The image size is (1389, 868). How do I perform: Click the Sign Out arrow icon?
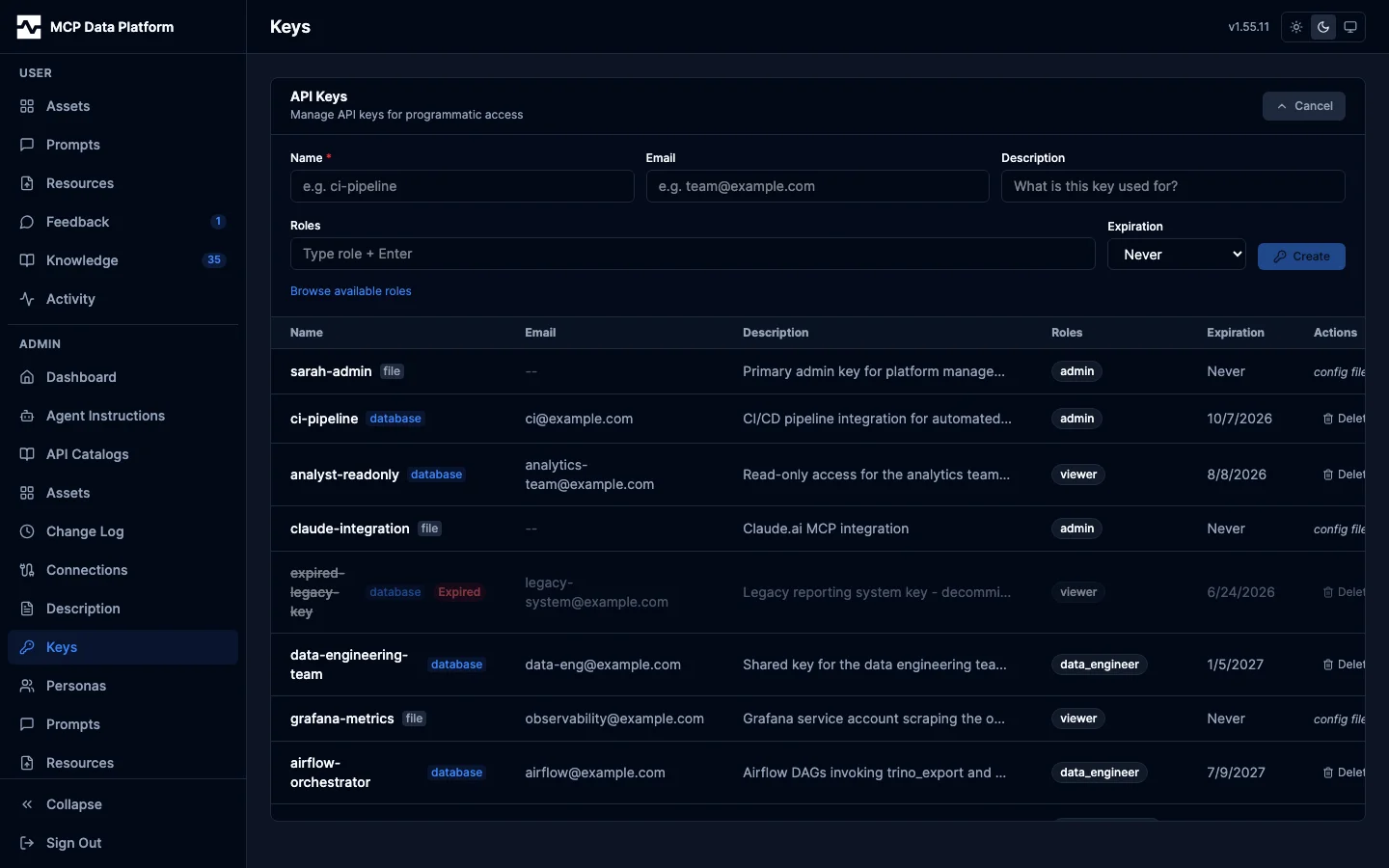coord(27,843)
